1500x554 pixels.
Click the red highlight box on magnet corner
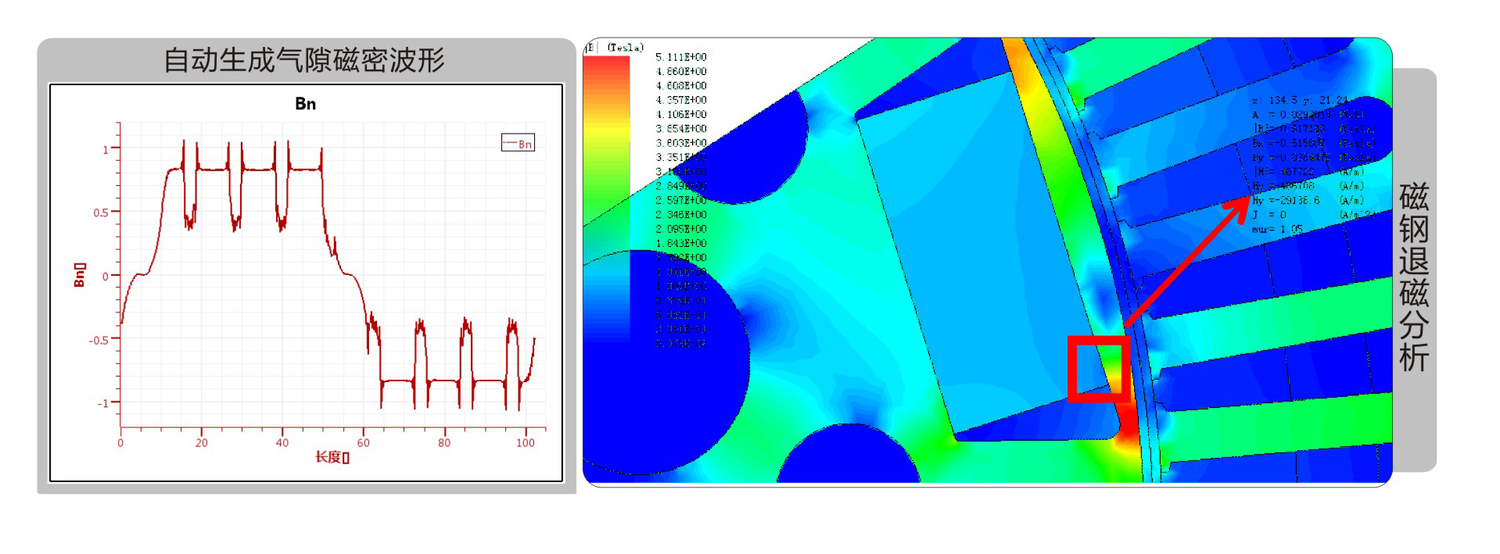(x=1099, y=369)
